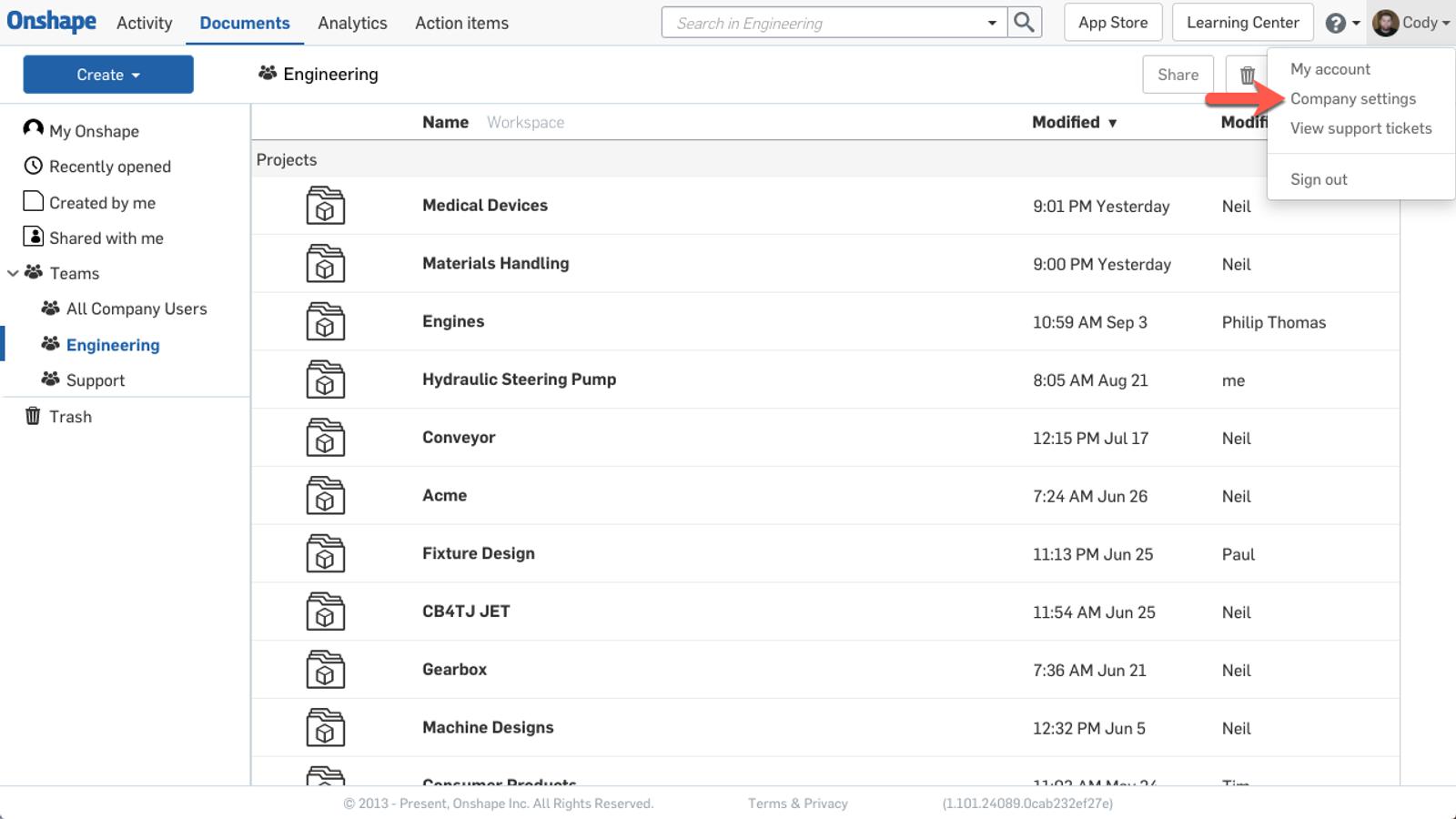Screen dimensions: 1456x819
Task: Switch to the Analytics tab
Action: [352, 23]
